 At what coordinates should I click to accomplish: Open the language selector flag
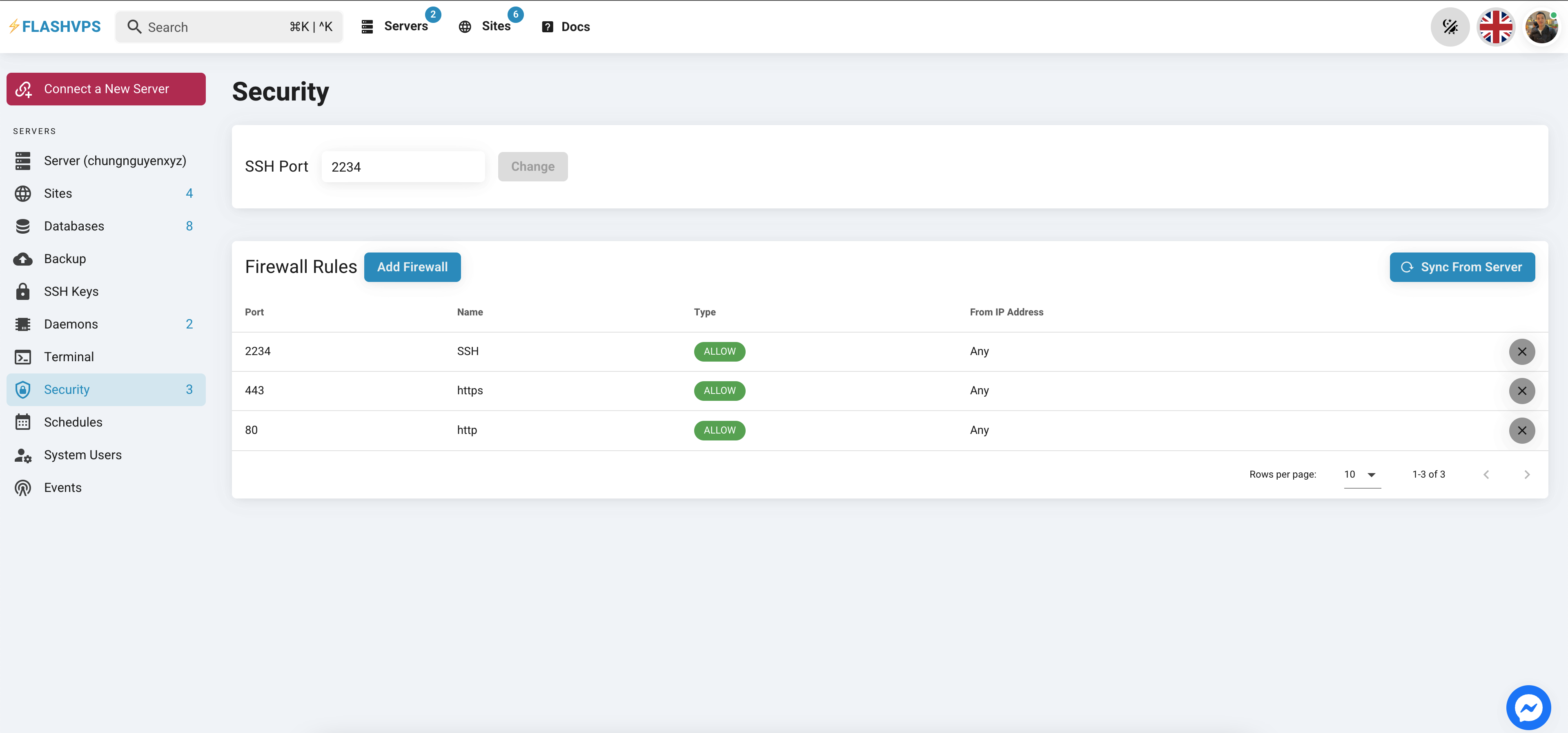(x=1496, y=26)
